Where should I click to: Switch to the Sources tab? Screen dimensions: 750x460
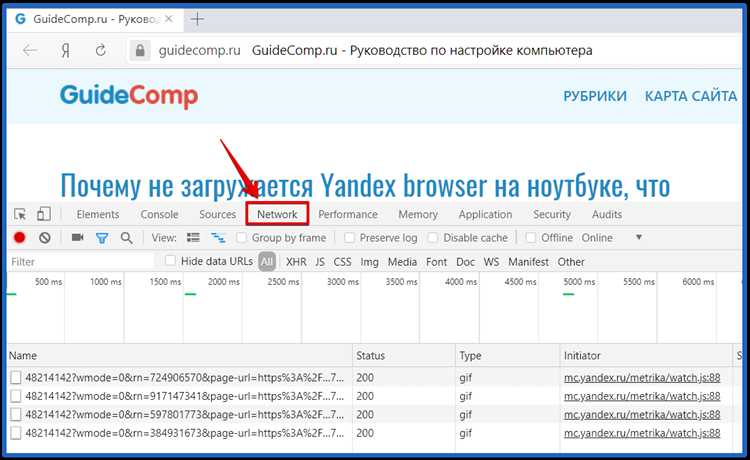tap(218, 214)
